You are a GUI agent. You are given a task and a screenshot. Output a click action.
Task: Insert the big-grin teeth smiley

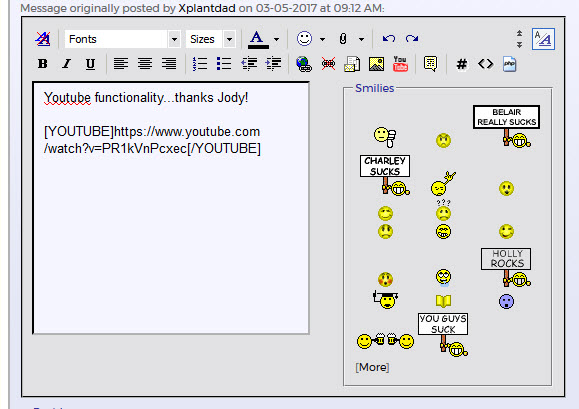[443, 231]
